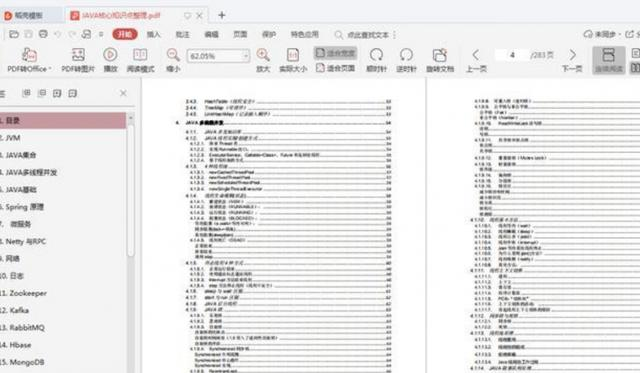640x373 pixels.
Task: Click the redo arrow
Action: click(x=72, y=34)
